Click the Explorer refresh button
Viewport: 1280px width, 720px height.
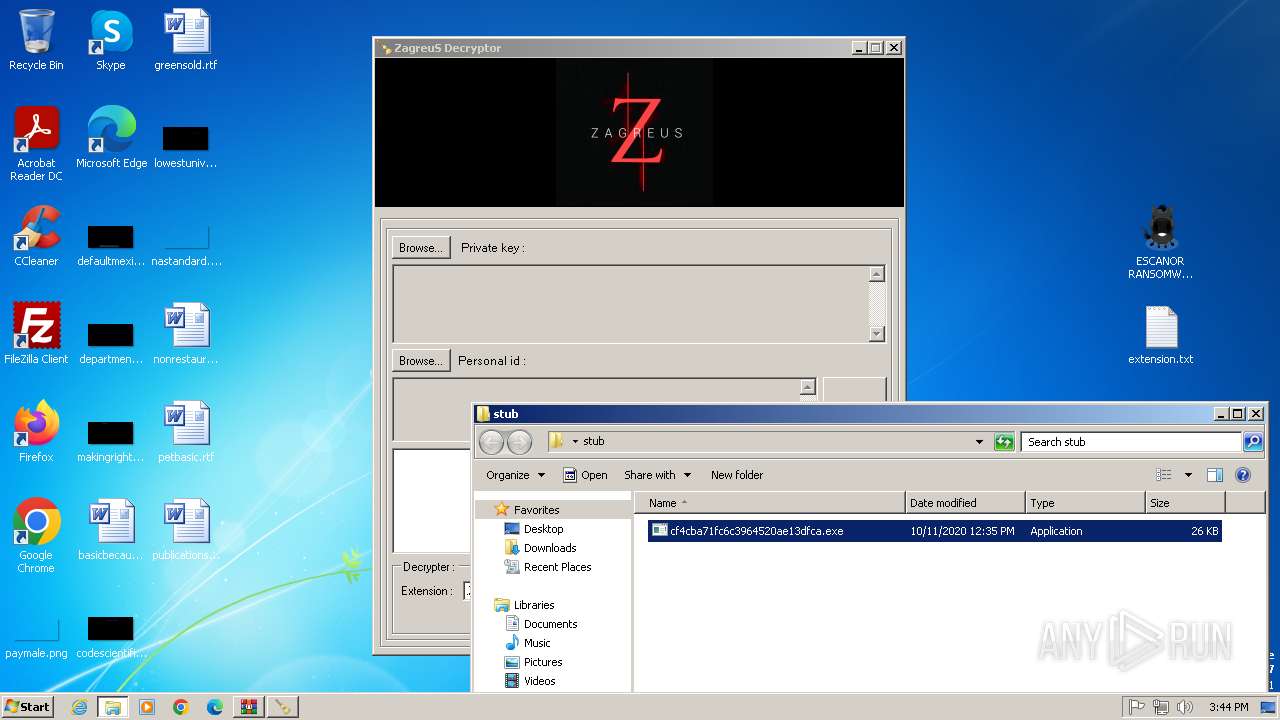(1004, 442)
